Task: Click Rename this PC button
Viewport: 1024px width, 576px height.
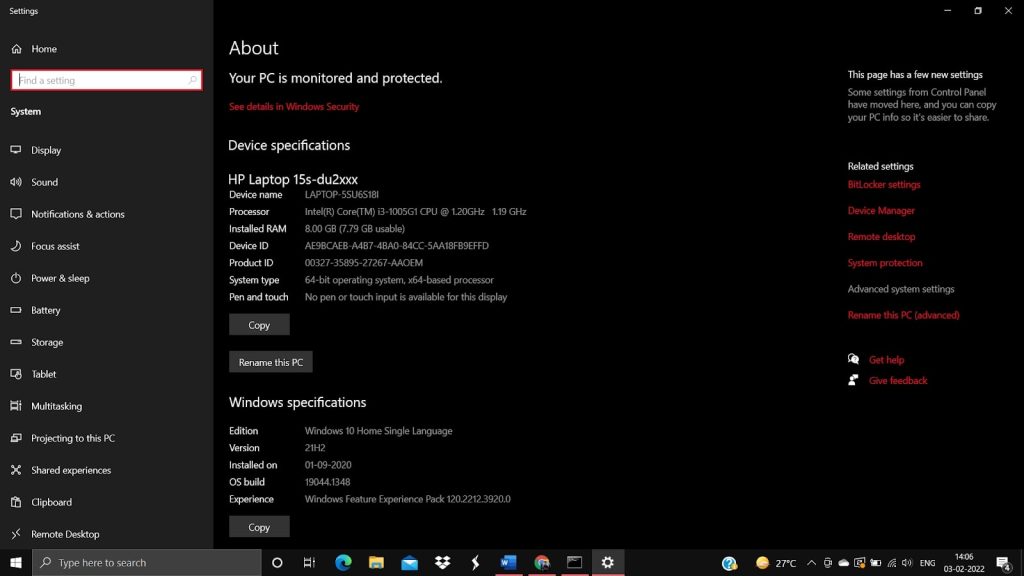Action: pyautogui.click(x=270, y=362)
